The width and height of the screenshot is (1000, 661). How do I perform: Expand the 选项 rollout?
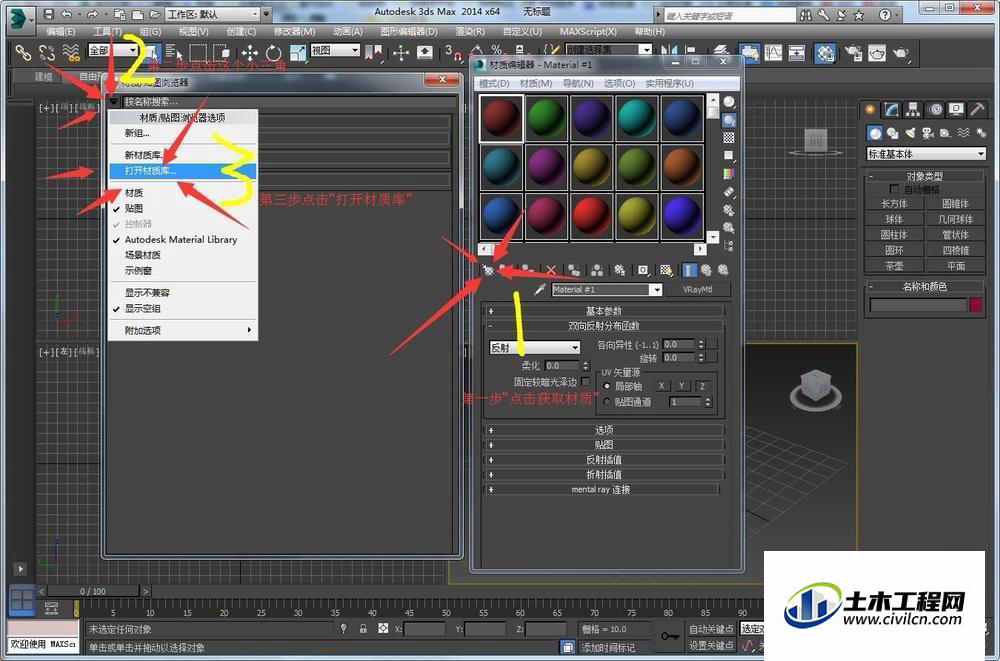click(603, 430)
